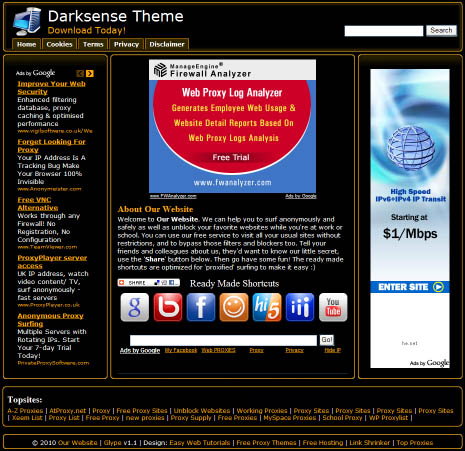Click the Firewall Analyzer banner ad
The width and height of the screenshot is (465, 451).
(232, 126)
